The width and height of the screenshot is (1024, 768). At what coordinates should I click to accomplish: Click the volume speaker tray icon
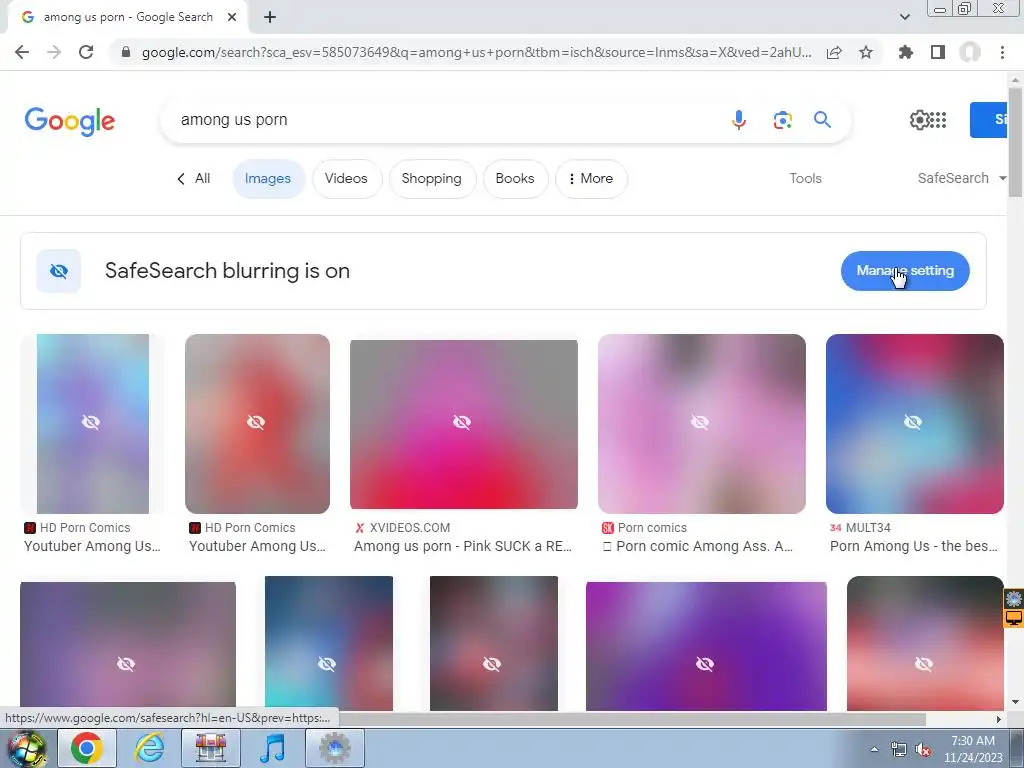[923, 750]
